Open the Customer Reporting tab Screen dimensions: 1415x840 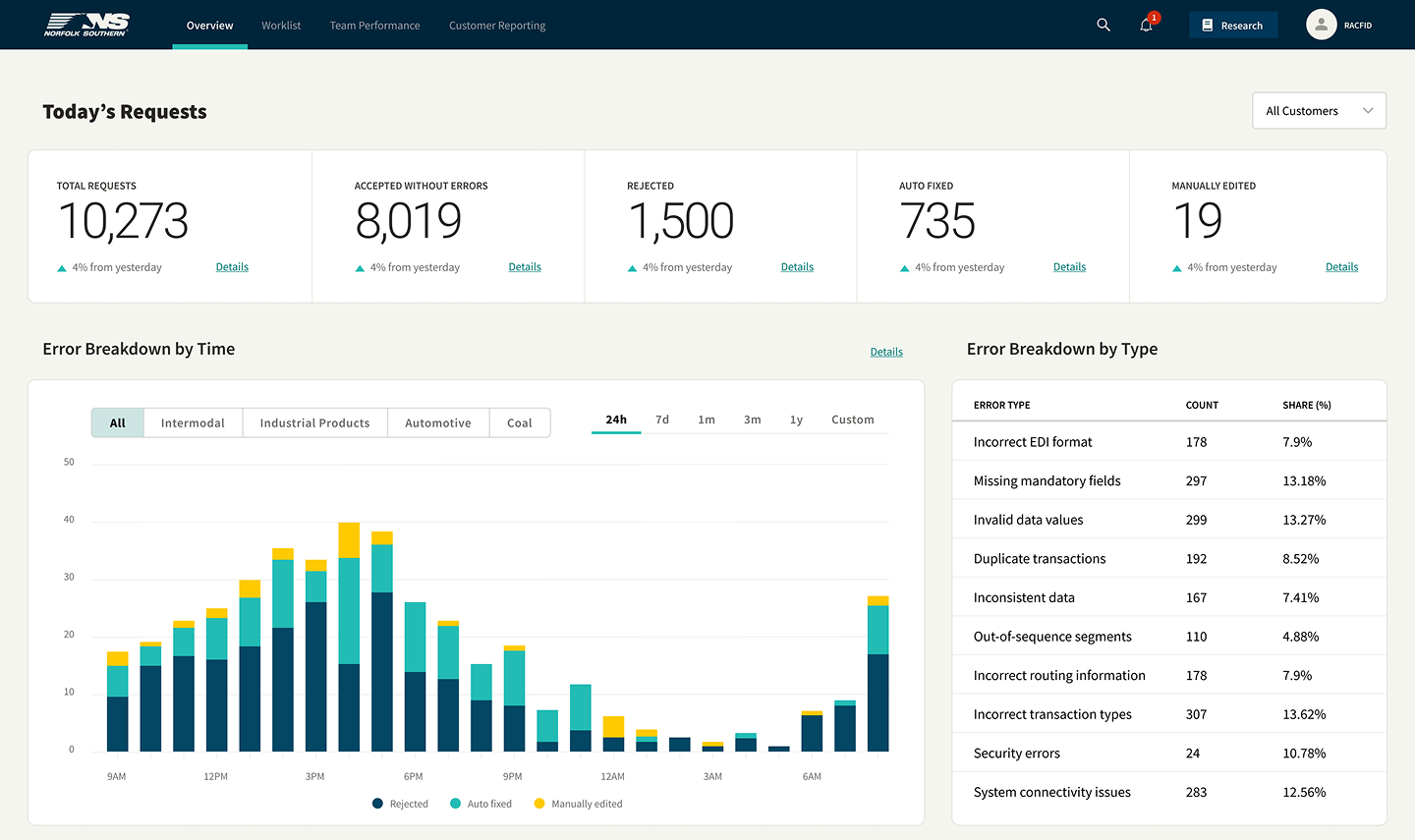pos(497,26)
